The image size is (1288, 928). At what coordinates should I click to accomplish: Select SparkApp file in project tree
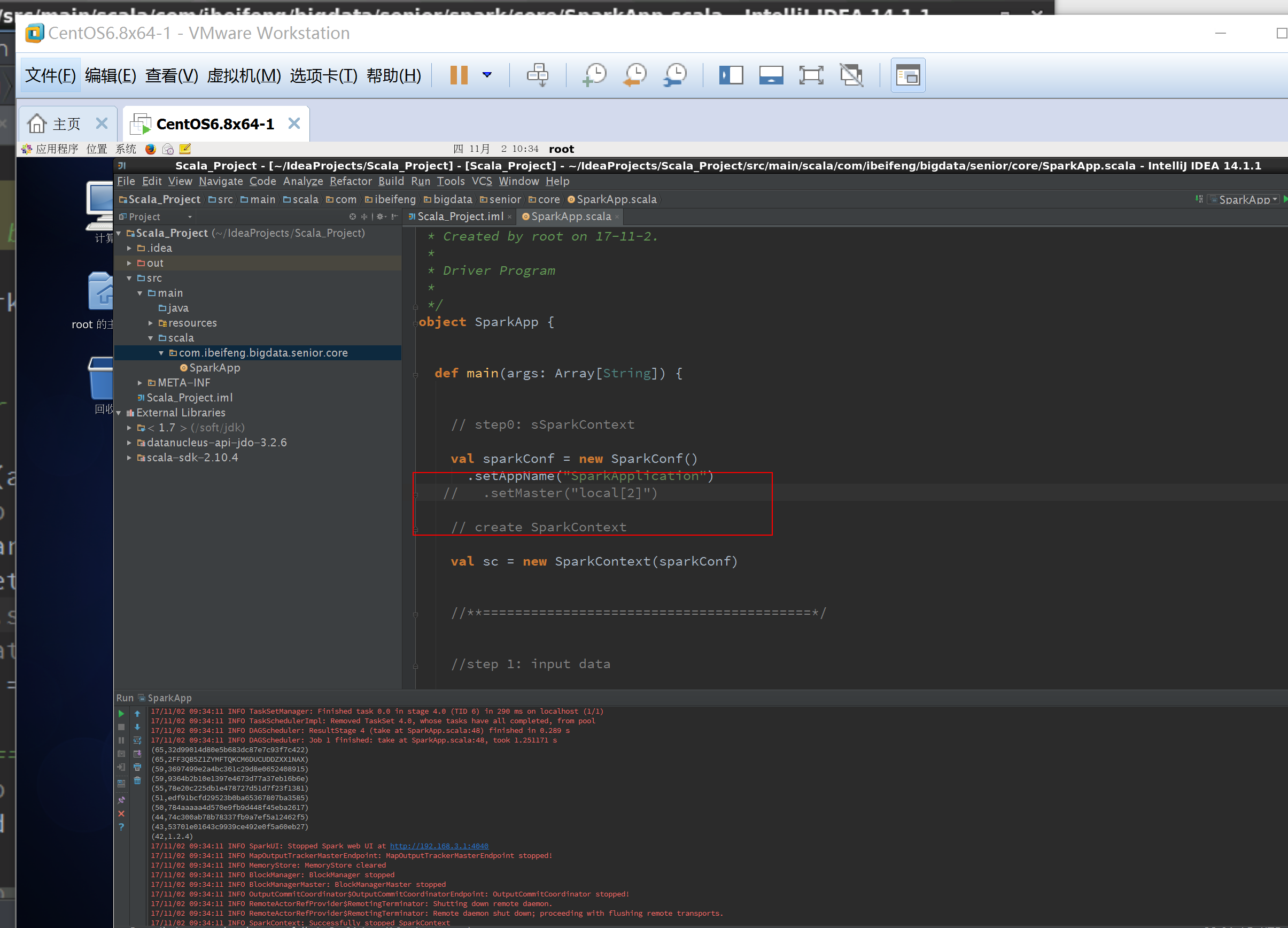pos(214,368)
